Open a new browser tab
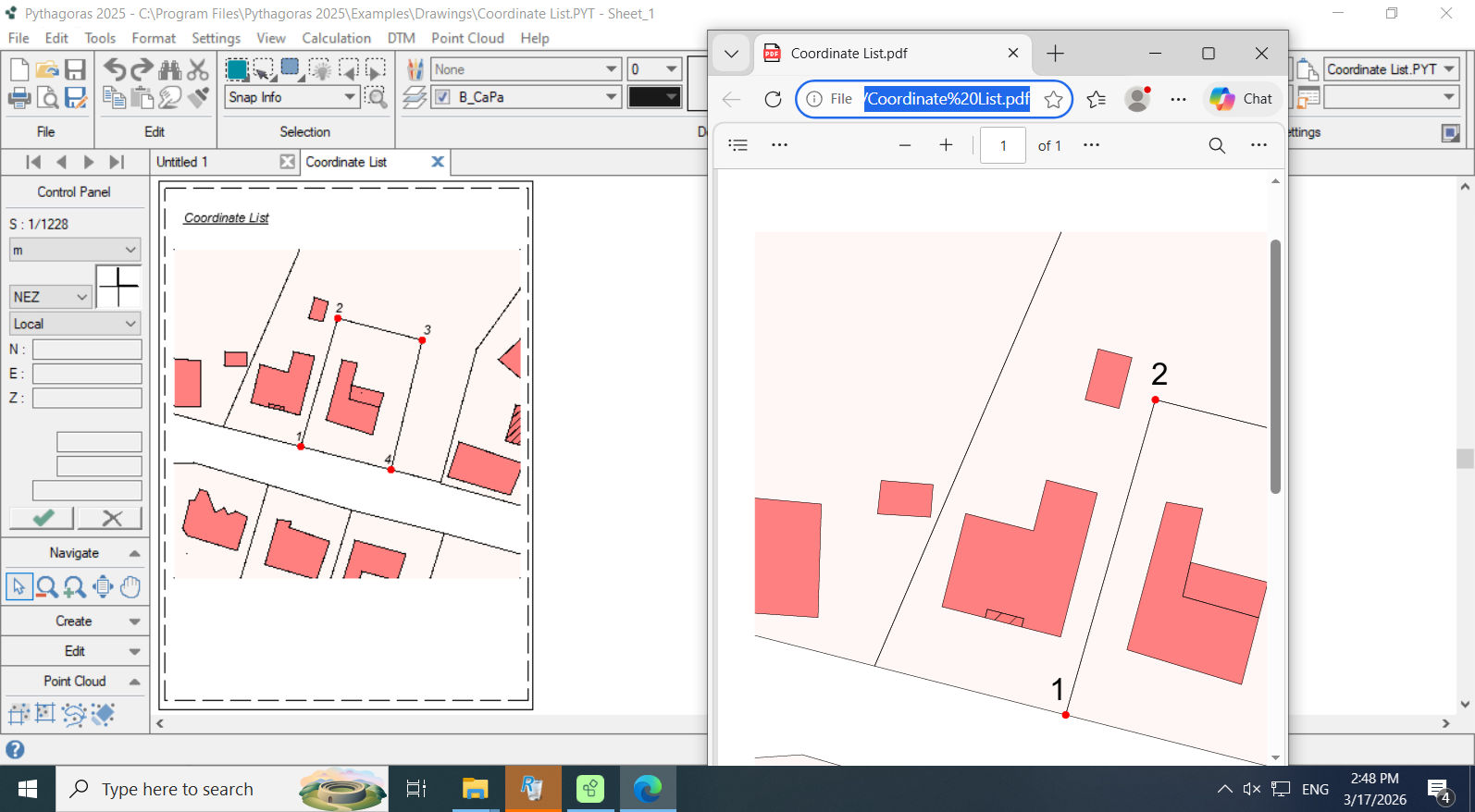 pos(1055,54)
